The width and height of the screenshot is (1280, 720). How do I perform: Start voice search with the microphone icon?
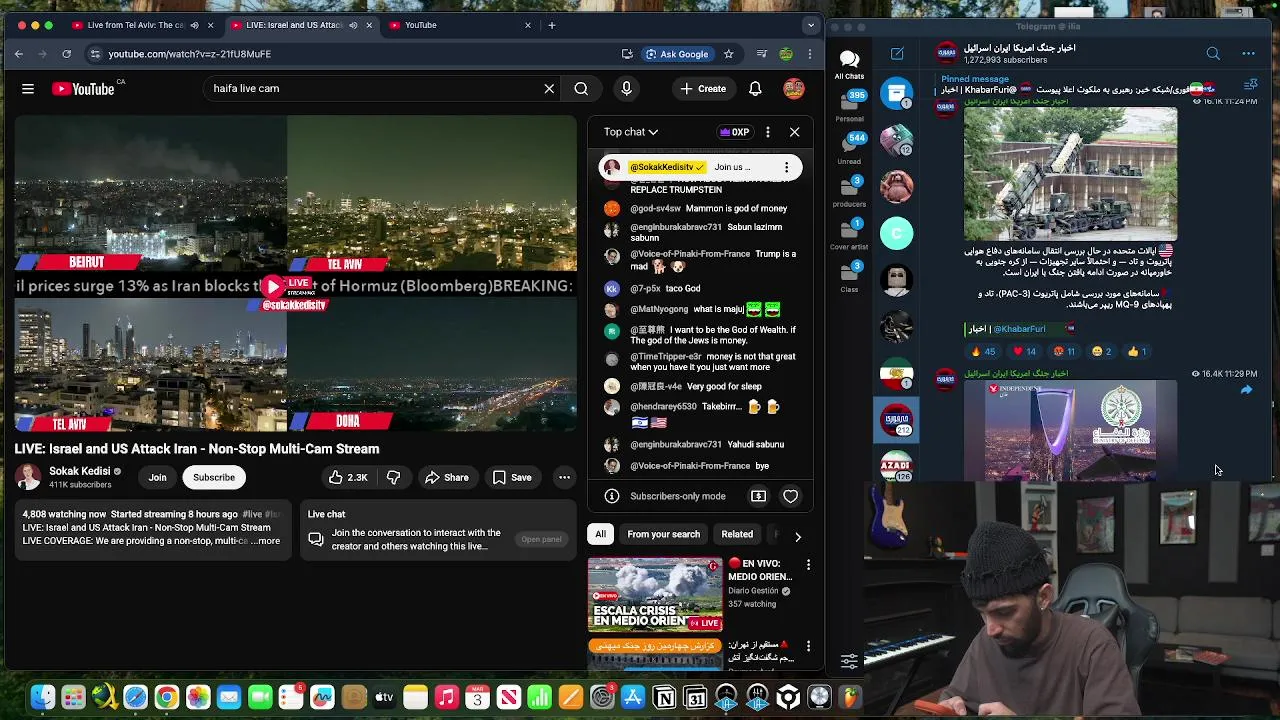tap(626, 89)
